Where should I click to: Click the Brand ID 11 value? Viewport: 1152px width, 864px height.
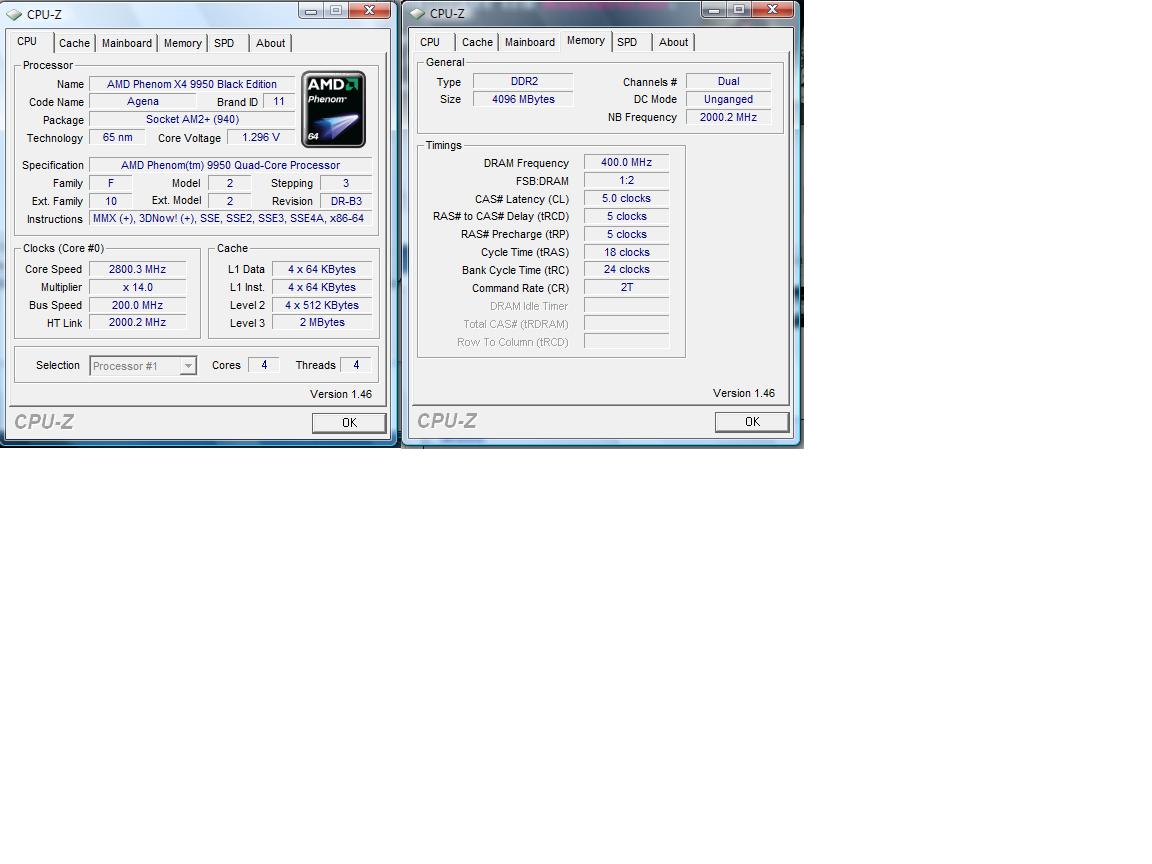(x=278, y=101)
